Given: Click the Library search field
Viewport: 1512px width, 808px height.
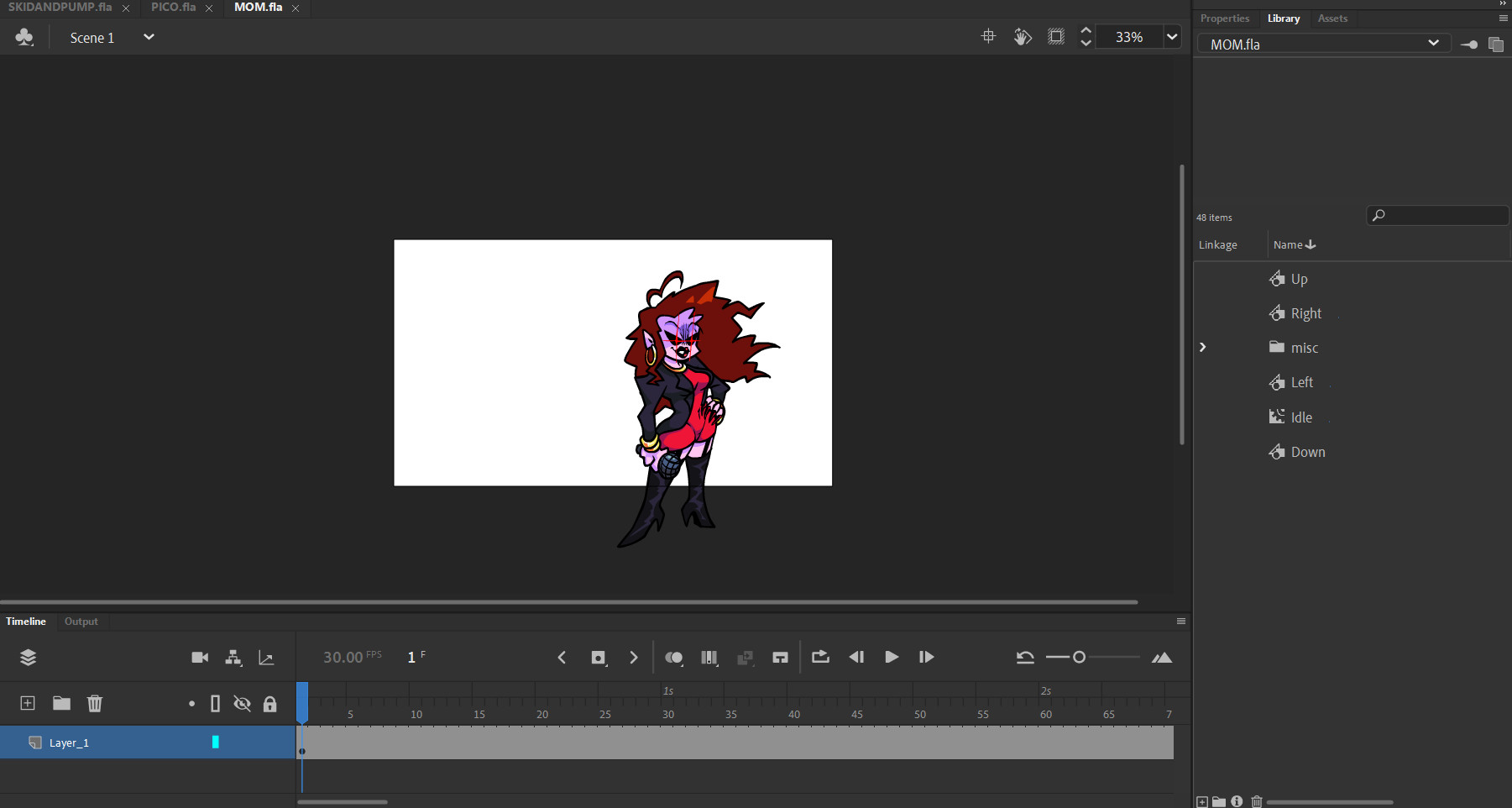Looking at the screenshot, I should [1436, 215].
